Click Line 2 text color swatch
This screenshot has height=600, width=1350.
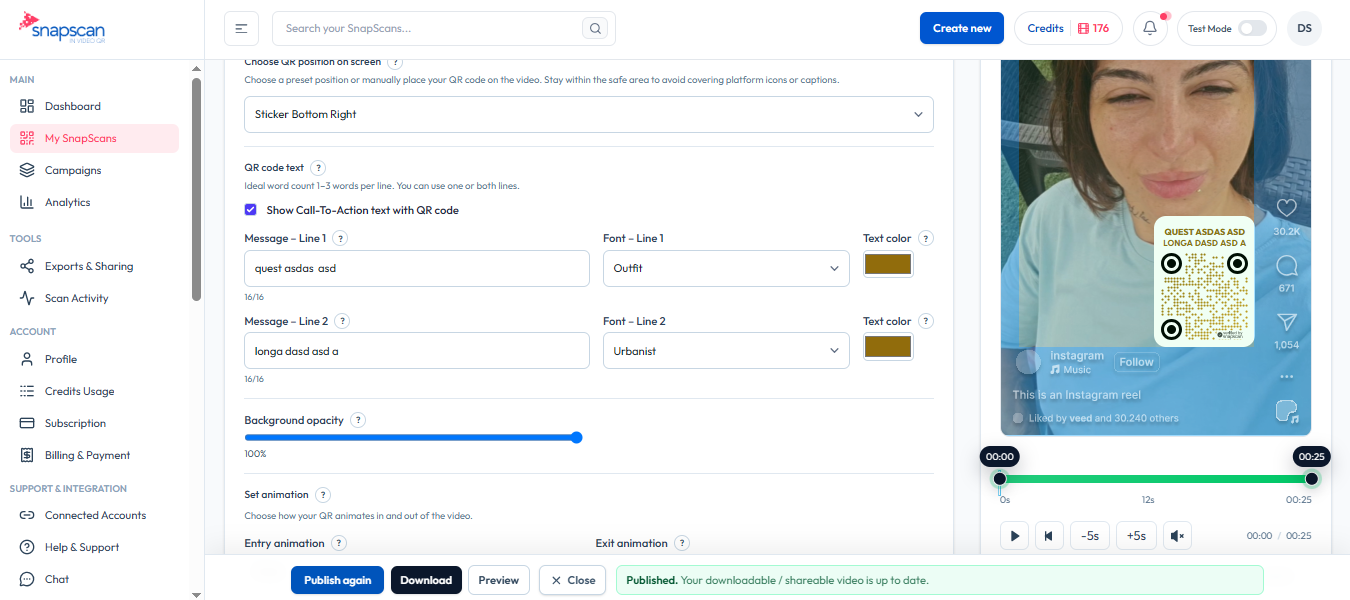pos(888,347)
